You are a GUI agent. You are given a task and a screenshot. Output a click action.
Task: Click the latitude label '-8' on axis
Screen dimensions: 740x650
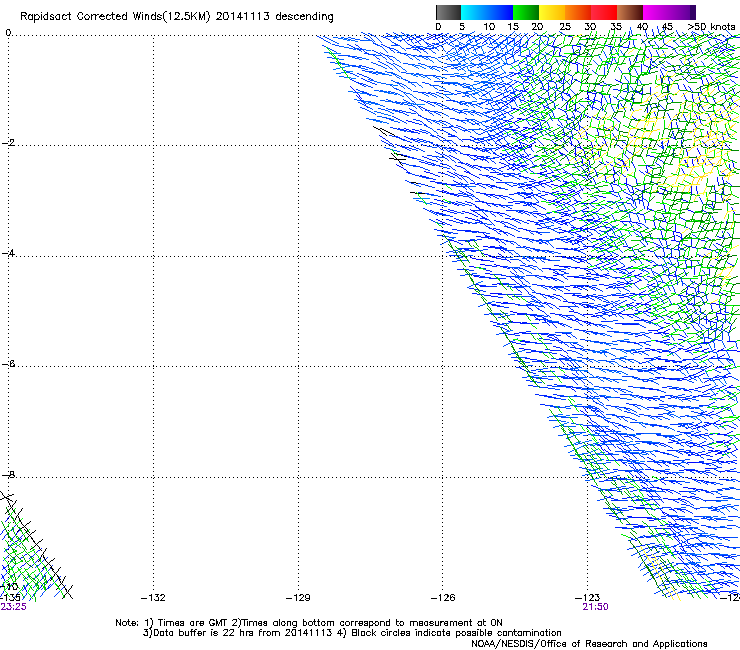click(8, 475)
